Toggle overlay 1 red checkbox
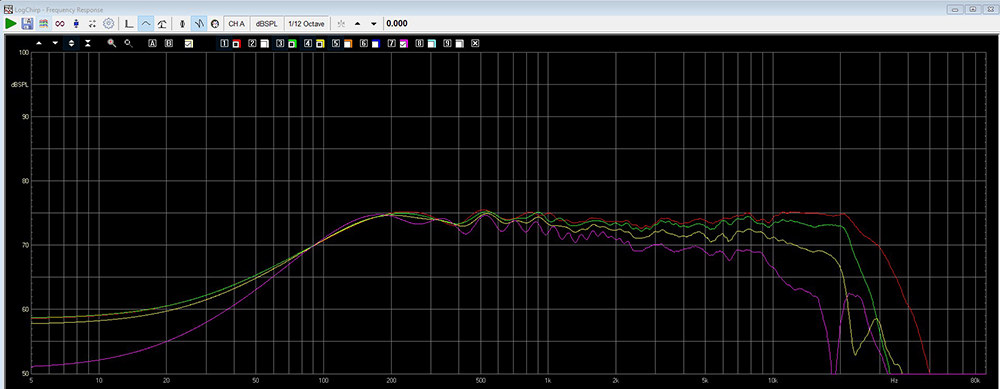 click(x=235, y=43)
